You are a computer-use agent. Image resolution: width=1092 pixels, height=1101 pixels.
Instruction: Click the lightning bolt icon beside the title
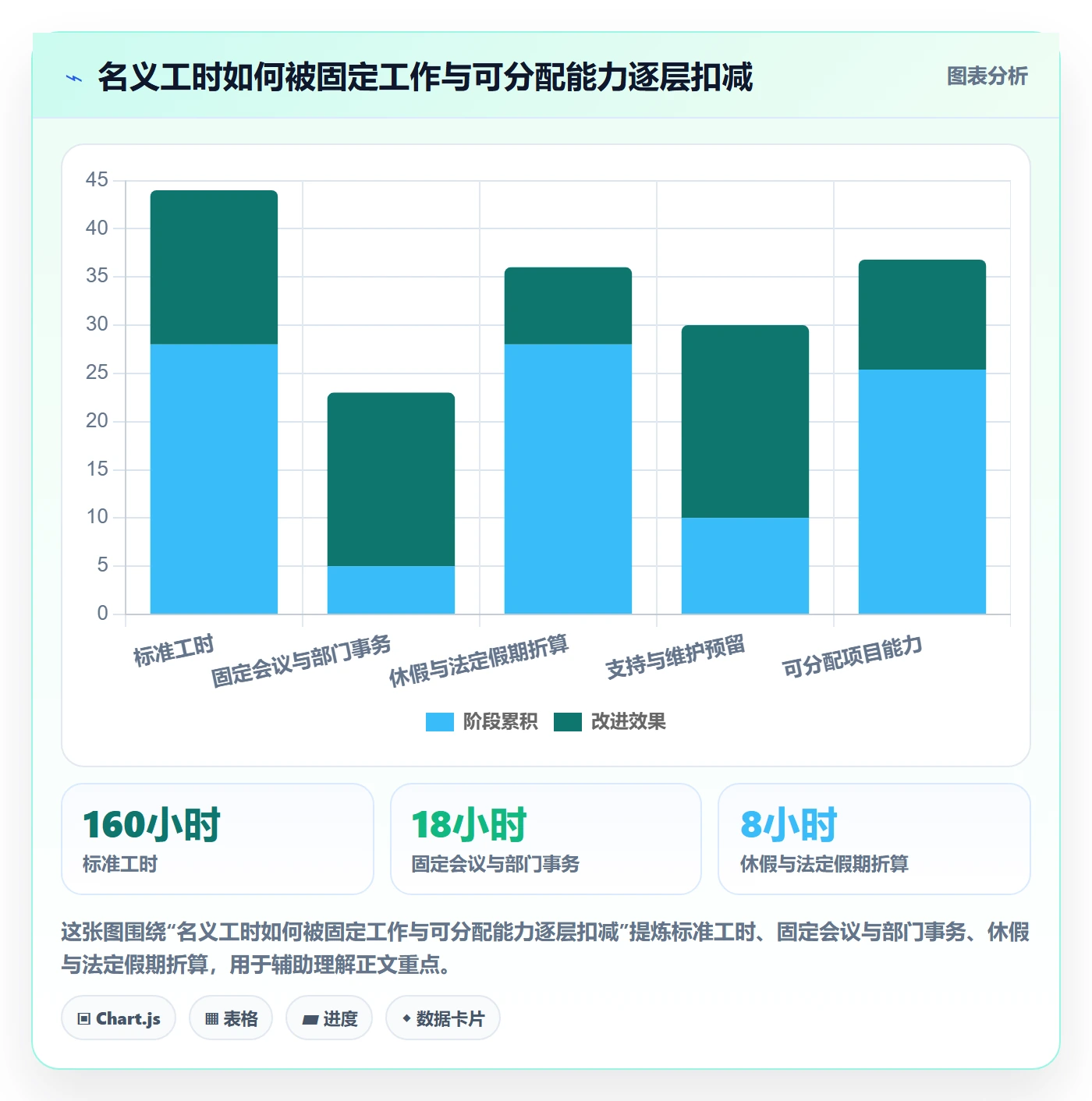tap(74, 78)
